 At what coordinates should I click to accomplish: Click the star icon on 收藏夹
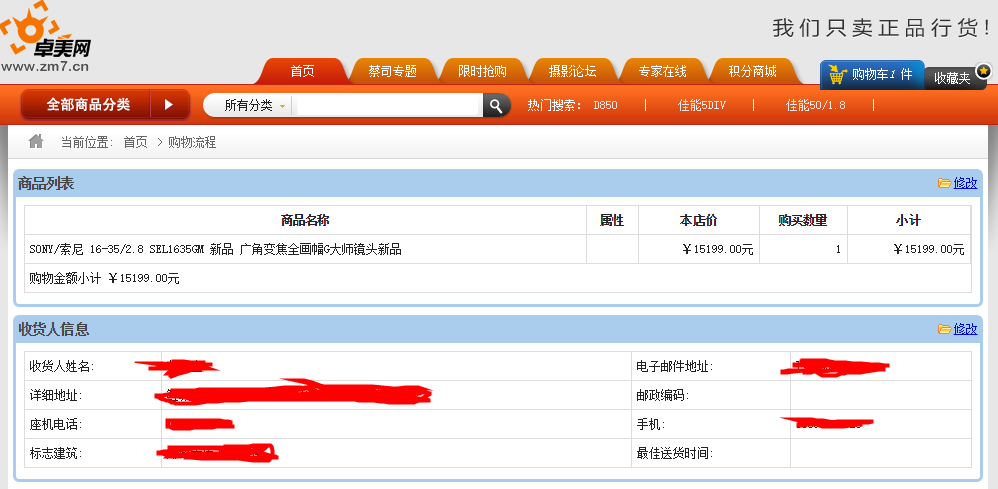(x=983, y=71)
